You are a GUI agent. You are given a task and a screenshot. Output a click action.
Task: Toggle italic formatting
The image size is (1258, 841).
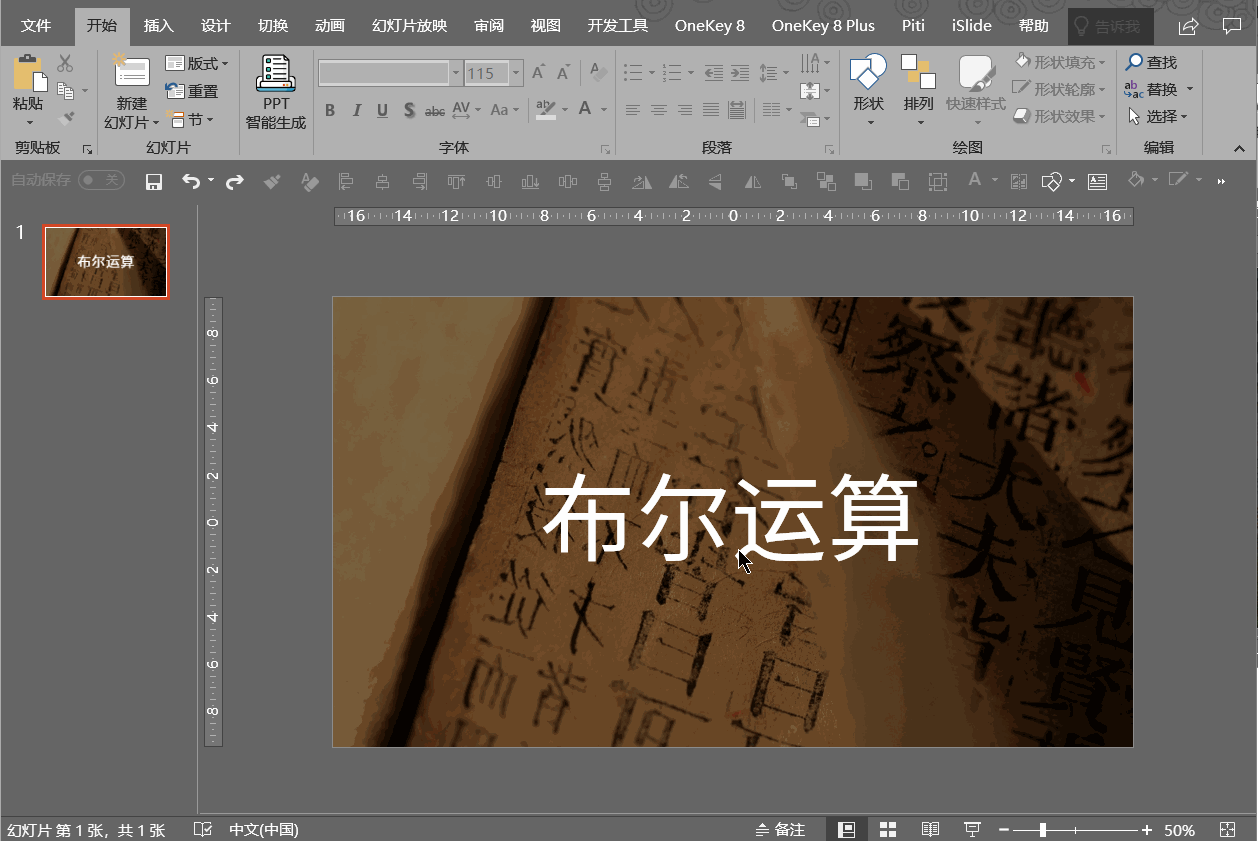pos(356,111)
